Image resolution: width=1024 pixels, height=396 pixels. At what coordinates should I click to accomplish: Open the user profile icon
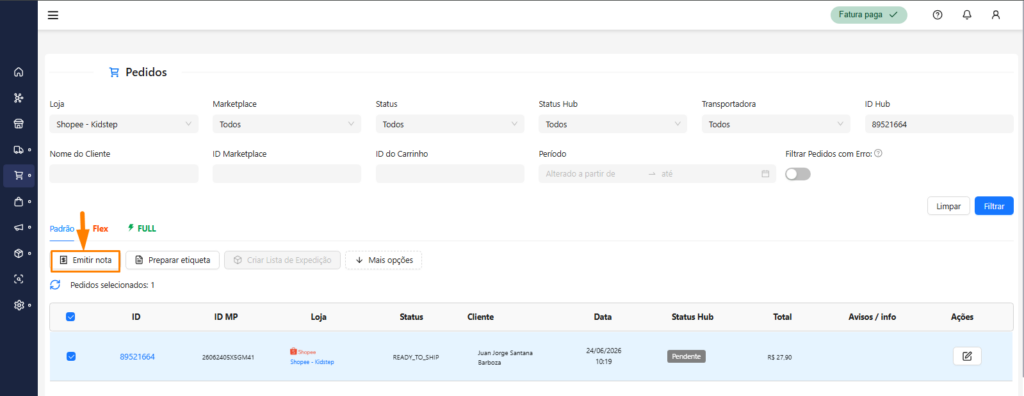995,15
